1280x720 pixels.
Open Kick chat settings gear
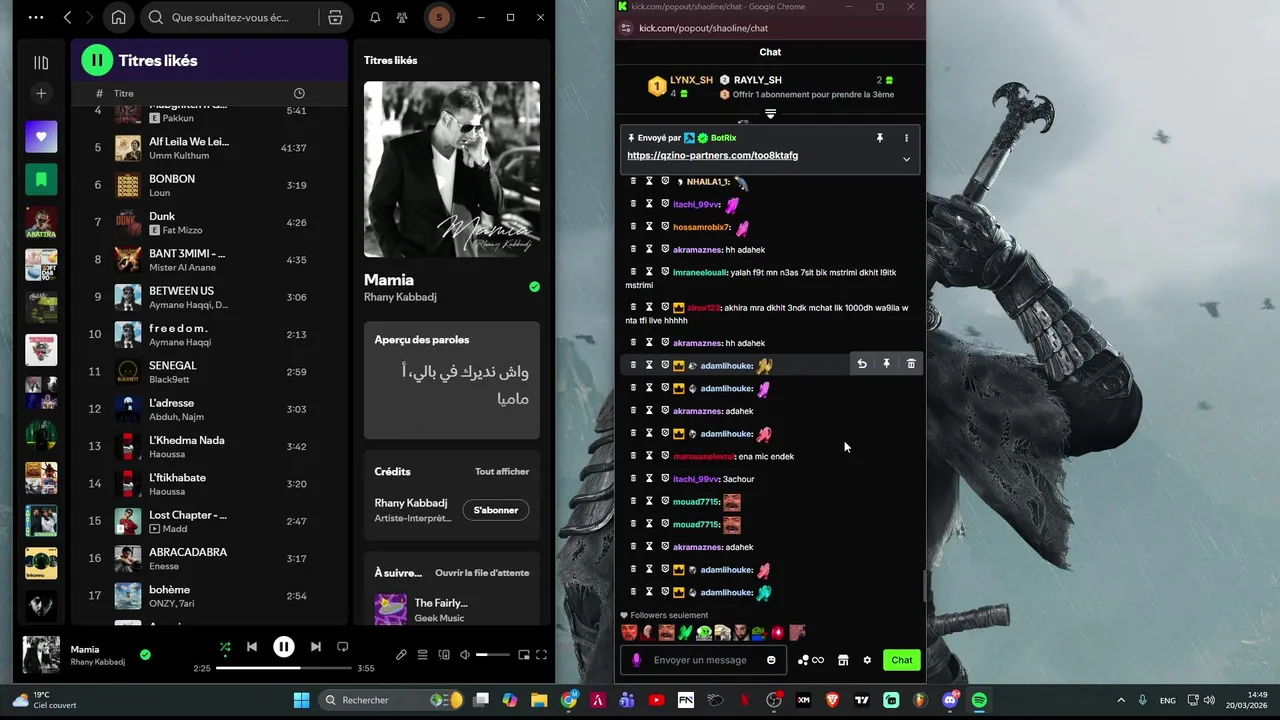tap(867, 660)
